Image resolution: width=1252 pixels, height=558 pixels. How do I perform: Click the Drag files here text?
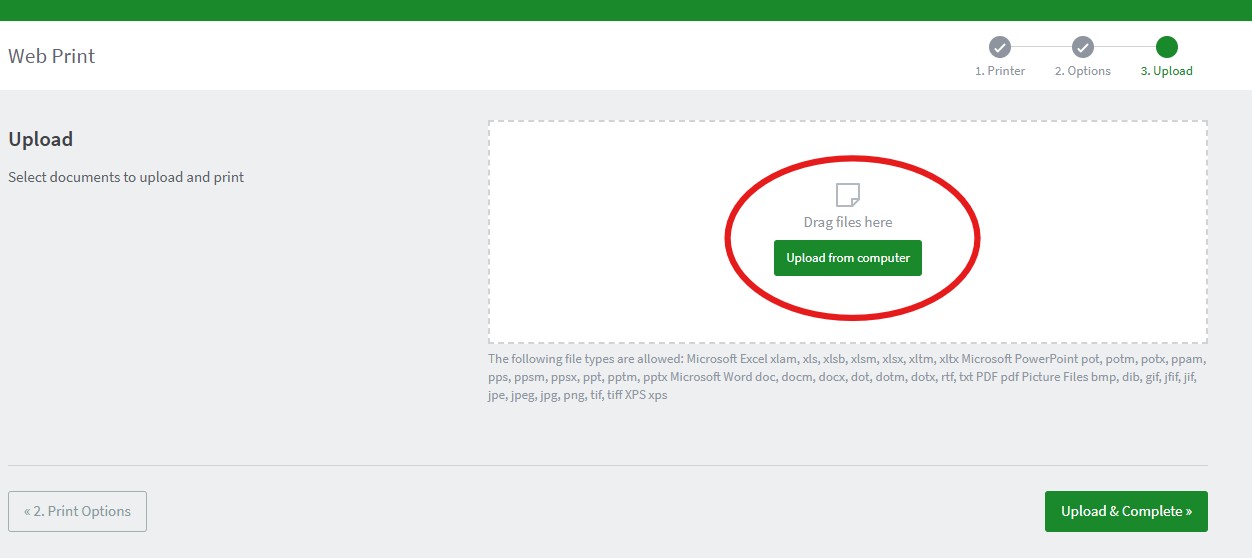click(848, 222)
